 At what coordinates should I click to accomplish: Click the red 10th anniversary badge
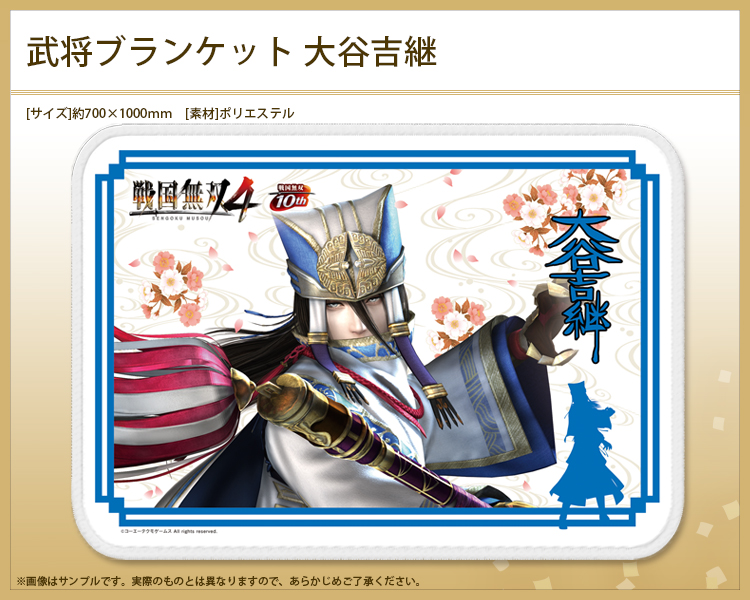click(x=290, y=198)
